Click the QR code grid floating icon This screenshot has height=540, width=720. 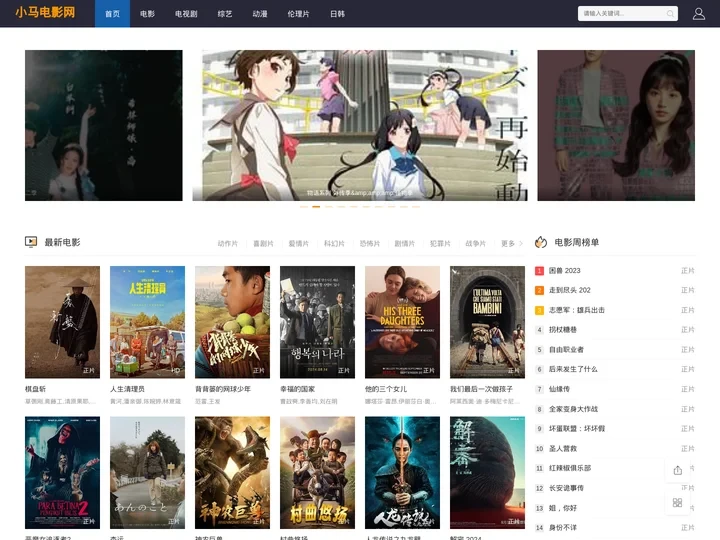pyautogui.click(x=677, y=503)
